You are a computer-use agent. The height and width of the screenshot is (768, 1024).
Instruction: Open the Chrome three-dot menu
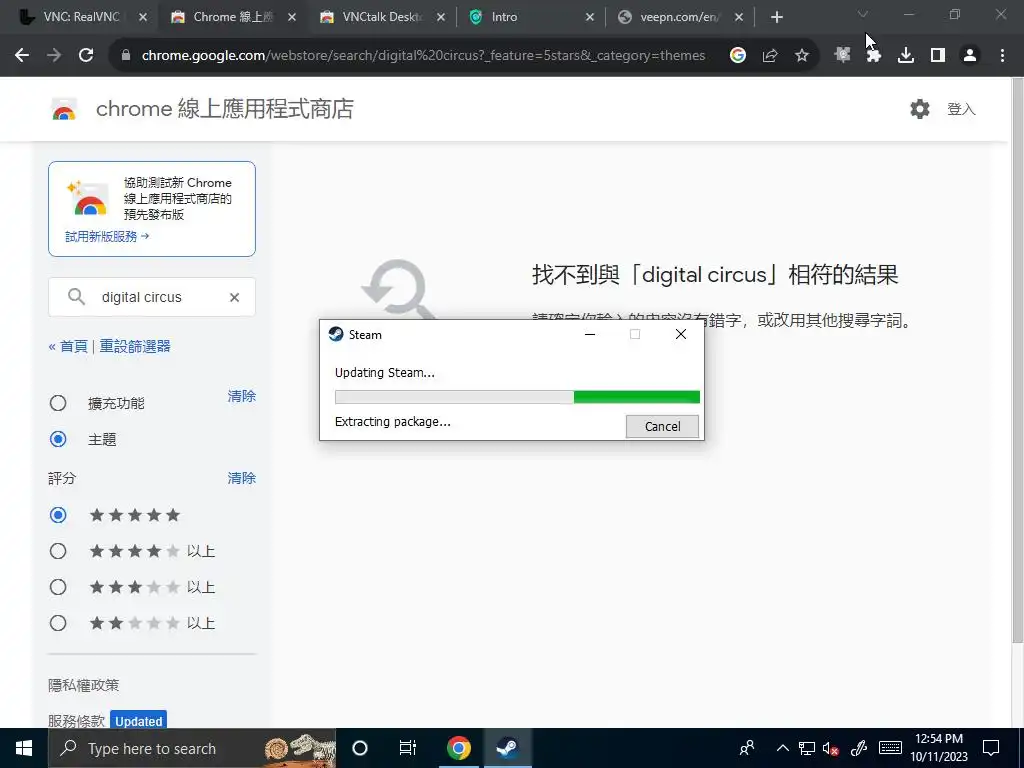click(1002, 56)
